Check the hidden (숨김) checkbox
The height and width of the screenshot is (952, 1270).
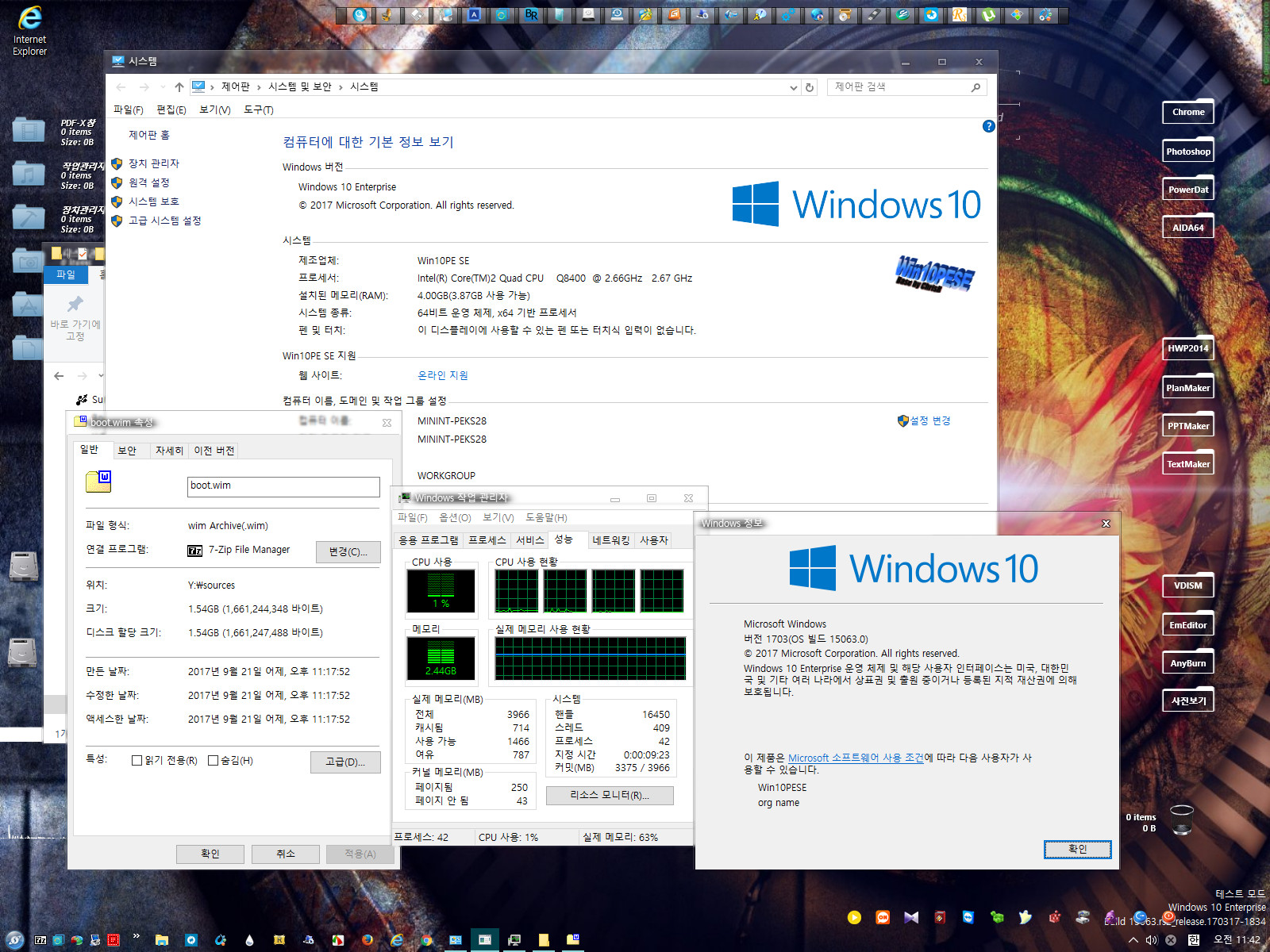pos(213,760)
